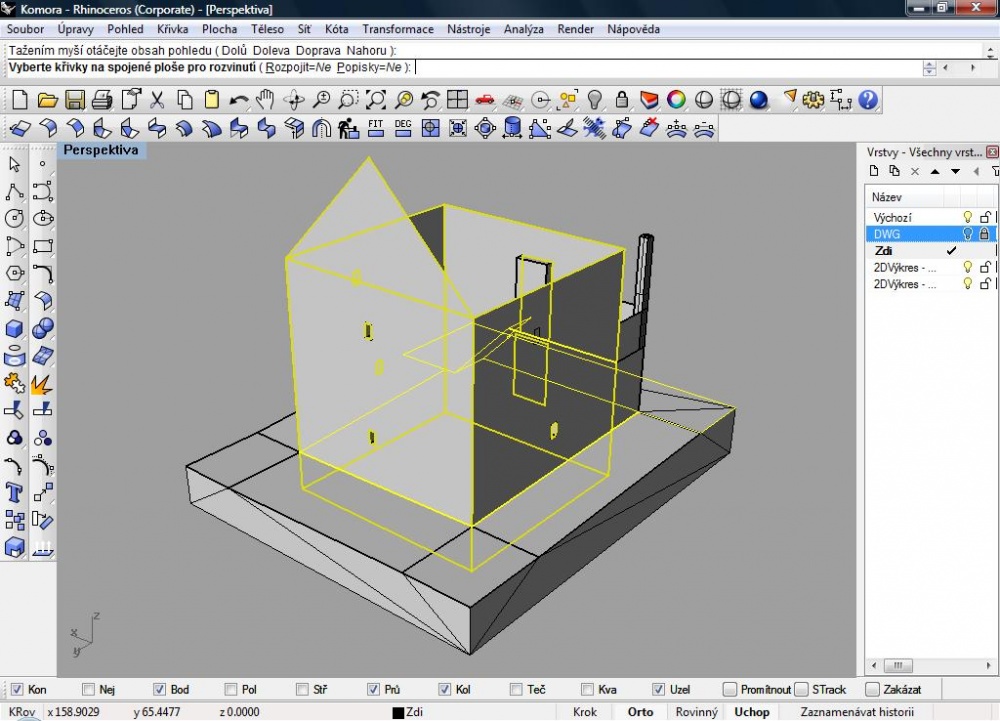Click Popisky=Ne command option
The width and height of the screenshot is (1000, 721).
369,68
